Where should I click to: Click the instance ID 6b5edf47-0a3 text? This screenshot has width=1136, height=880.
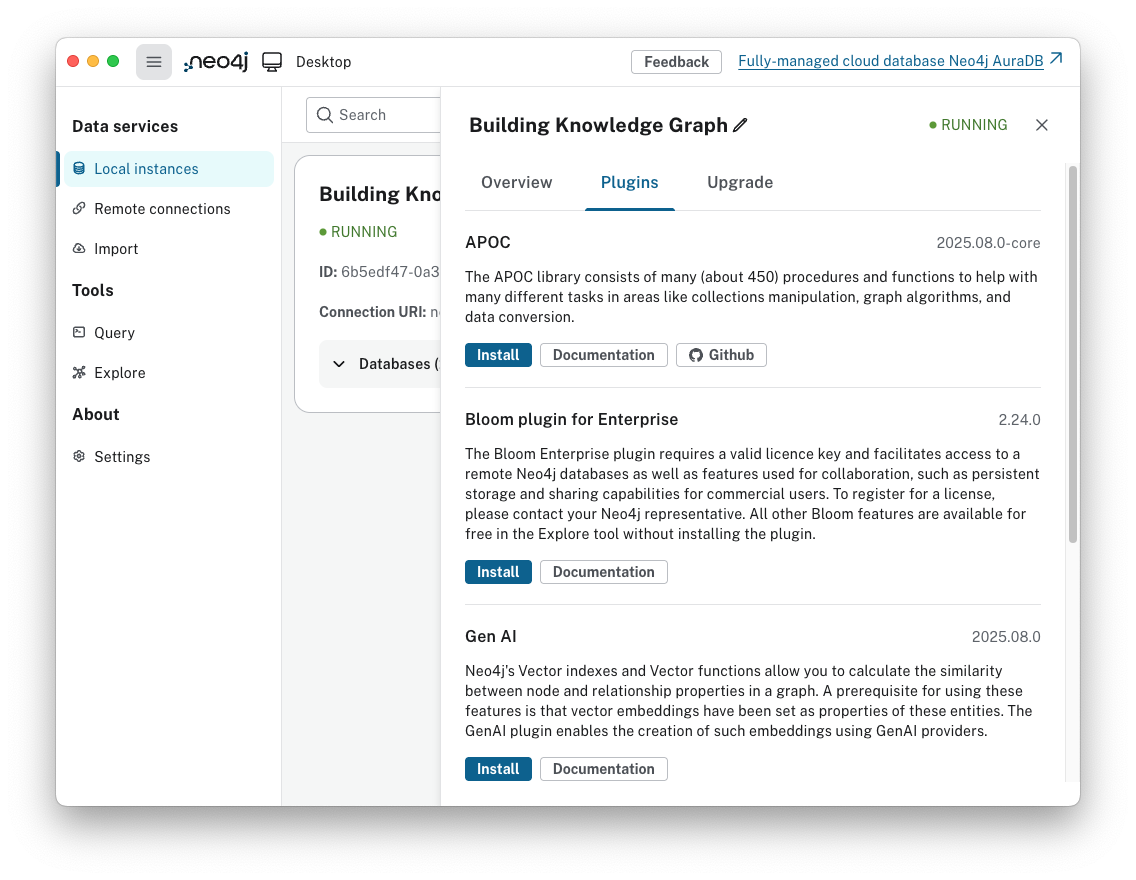pyautogui.click(x=390, y=272)
